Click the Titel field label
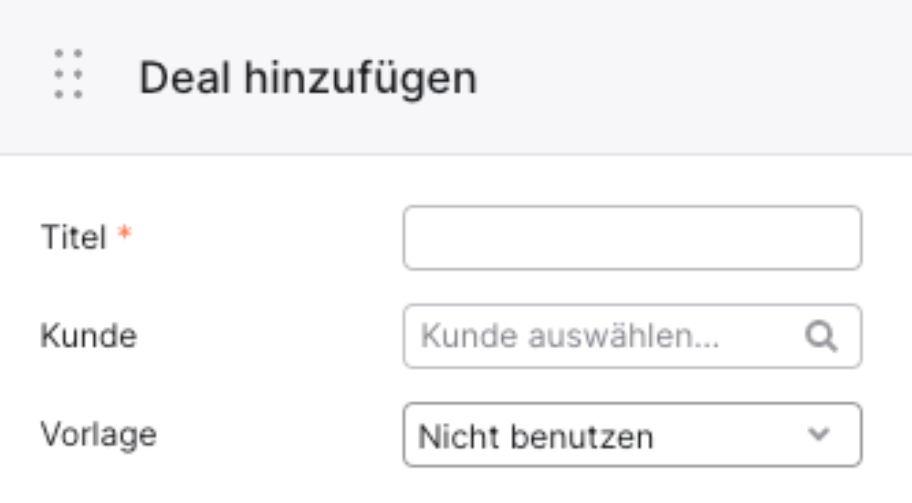Image resolution: width=912 pixels, height=503 pixels. (74, 237)
